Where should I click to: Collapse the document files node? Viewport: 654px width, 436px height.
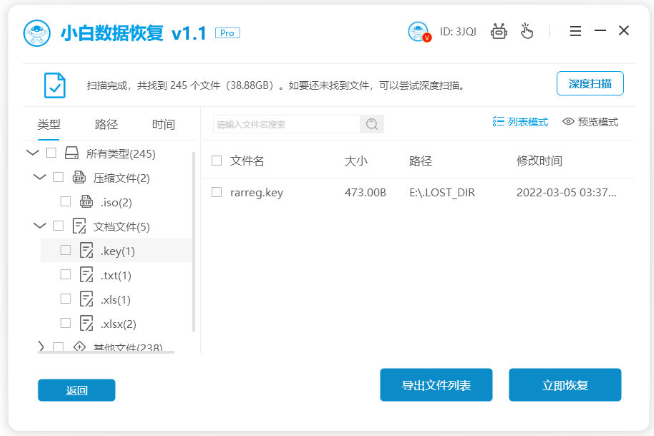click(40, 226)
